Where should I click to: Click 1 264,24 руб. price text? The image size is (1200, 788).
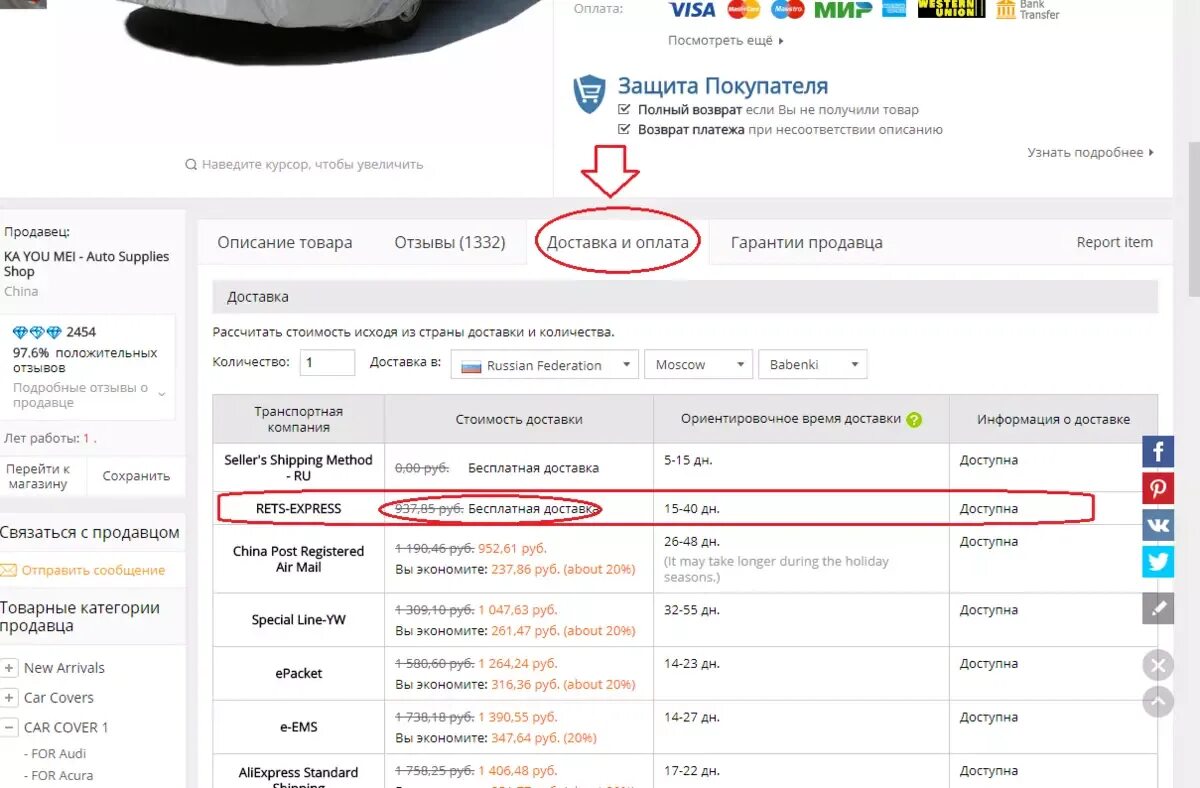[x=517, y=663]
